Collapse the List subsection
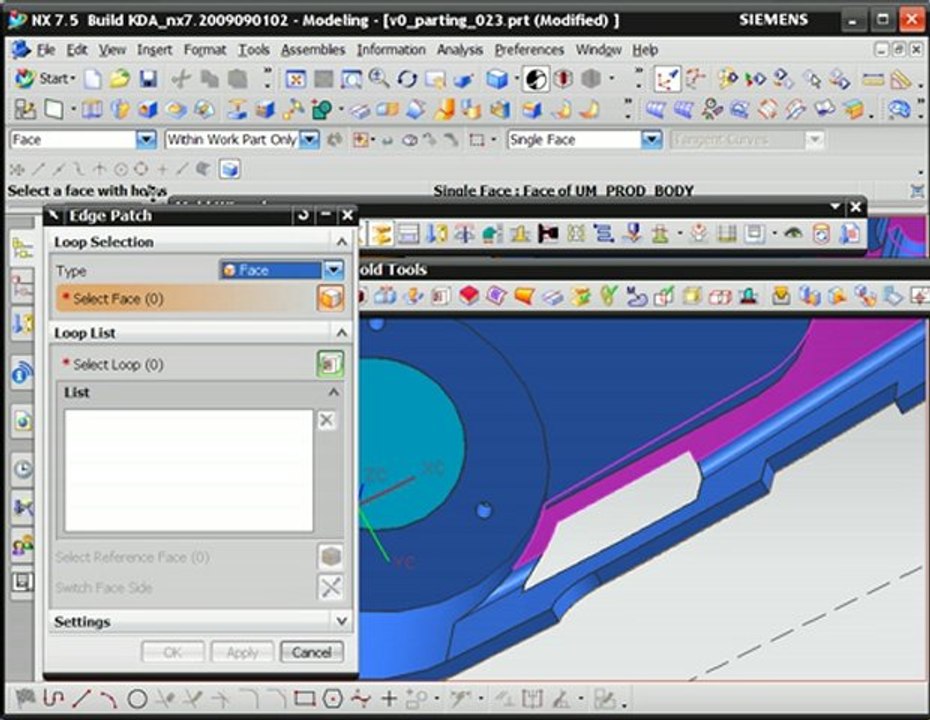This screenshot has width=930, height=720. coord(333,392)
